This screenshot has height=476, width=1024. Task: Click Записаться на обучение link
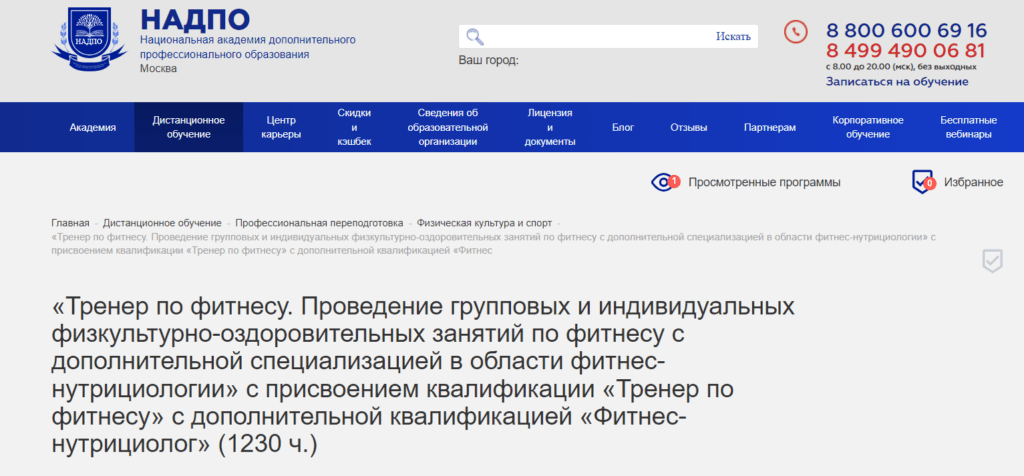(x=897, y=82)
